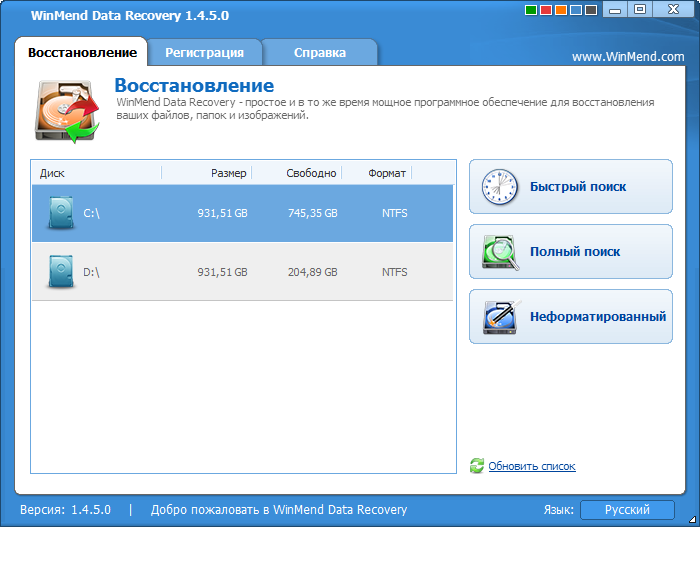Image resolution: width=700 pixels, height=577 pixels.
Task: Click the magnifier disk icon for full search
Action: (500, 252)
